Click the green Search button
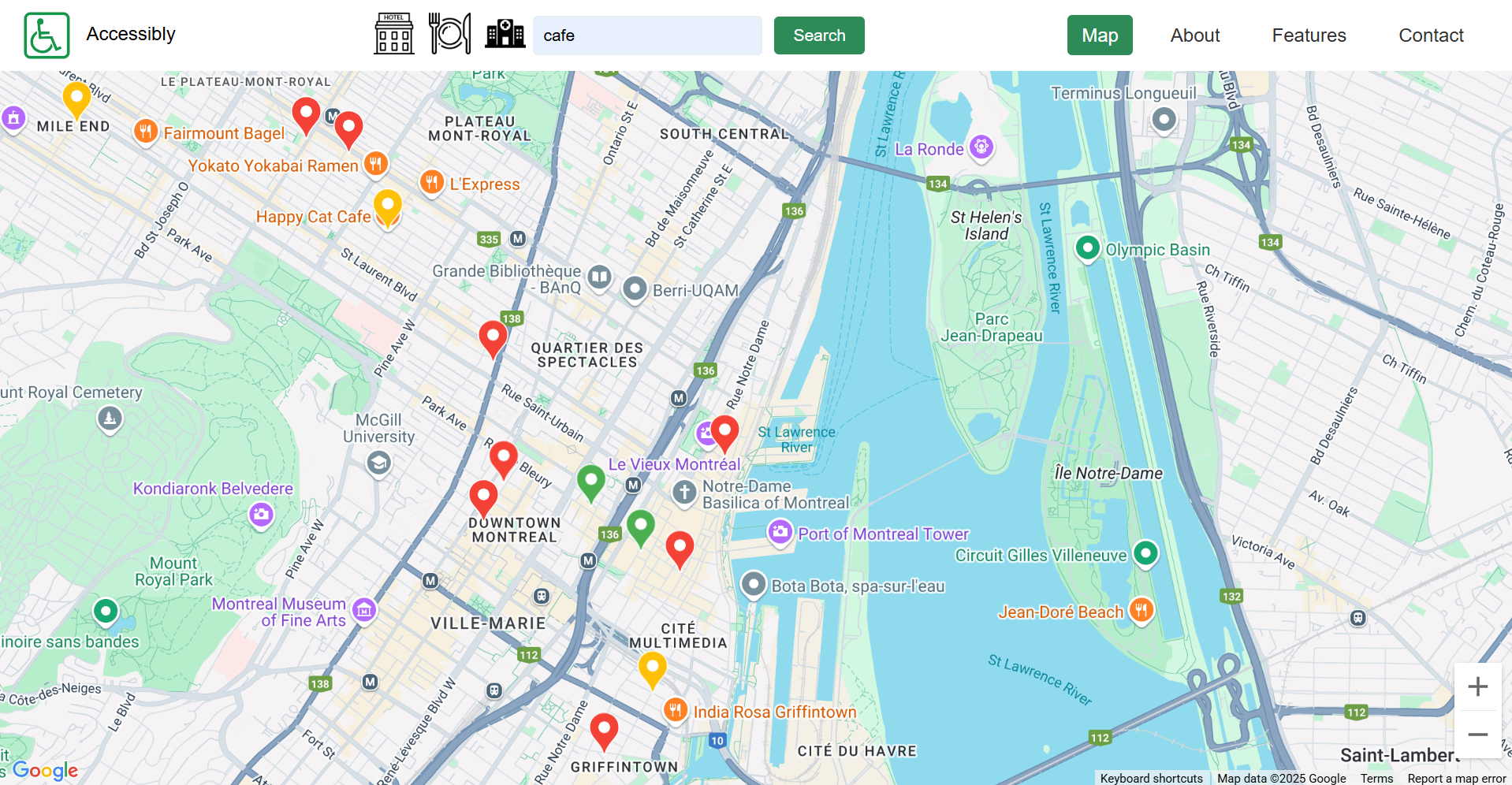Viewport: 1512px width, 785px height. pyautogui.click(x=819, y=35)
